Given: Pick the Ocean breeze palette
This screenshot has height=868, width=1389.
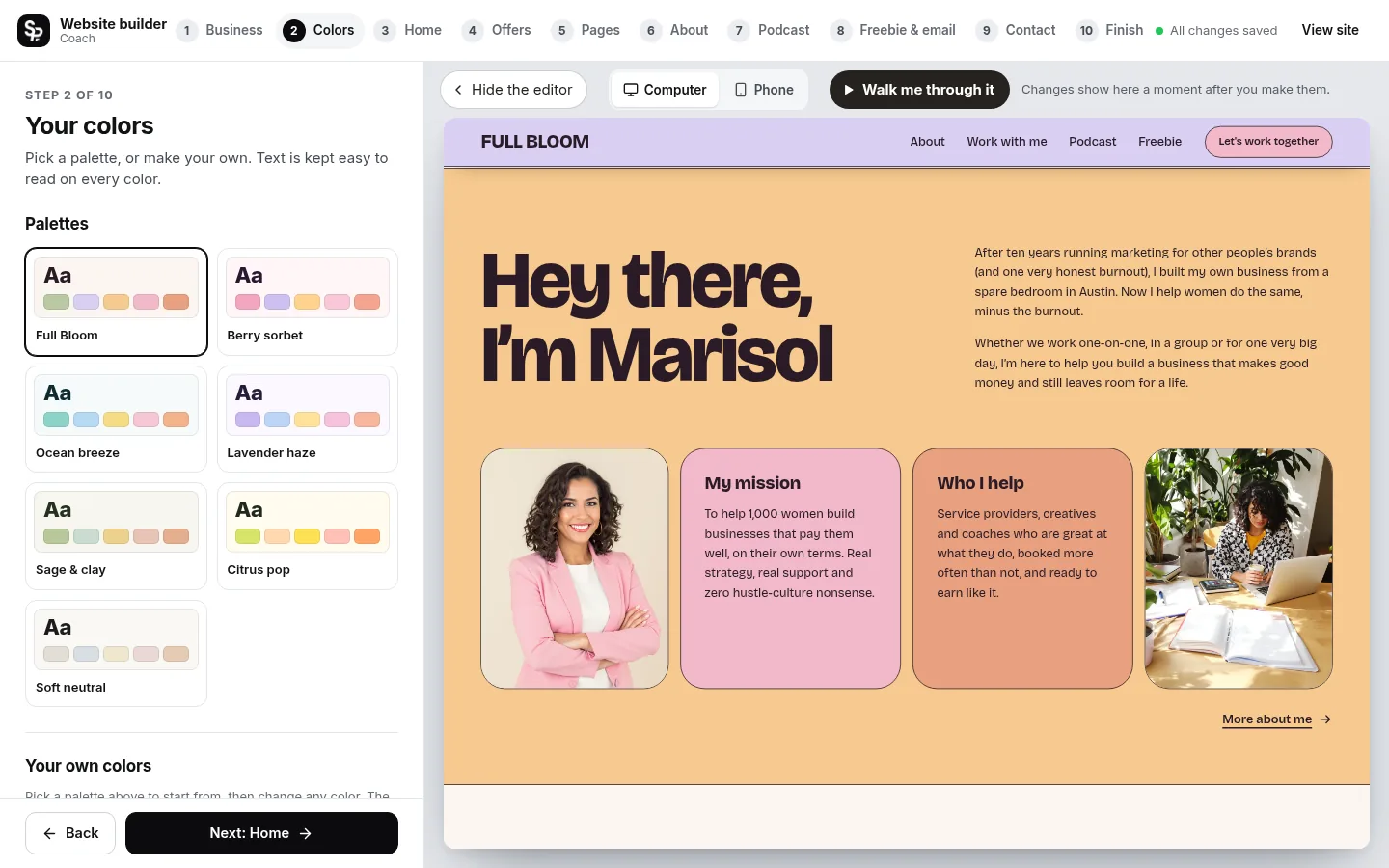Looking at the screenshot, I should 116,419.
